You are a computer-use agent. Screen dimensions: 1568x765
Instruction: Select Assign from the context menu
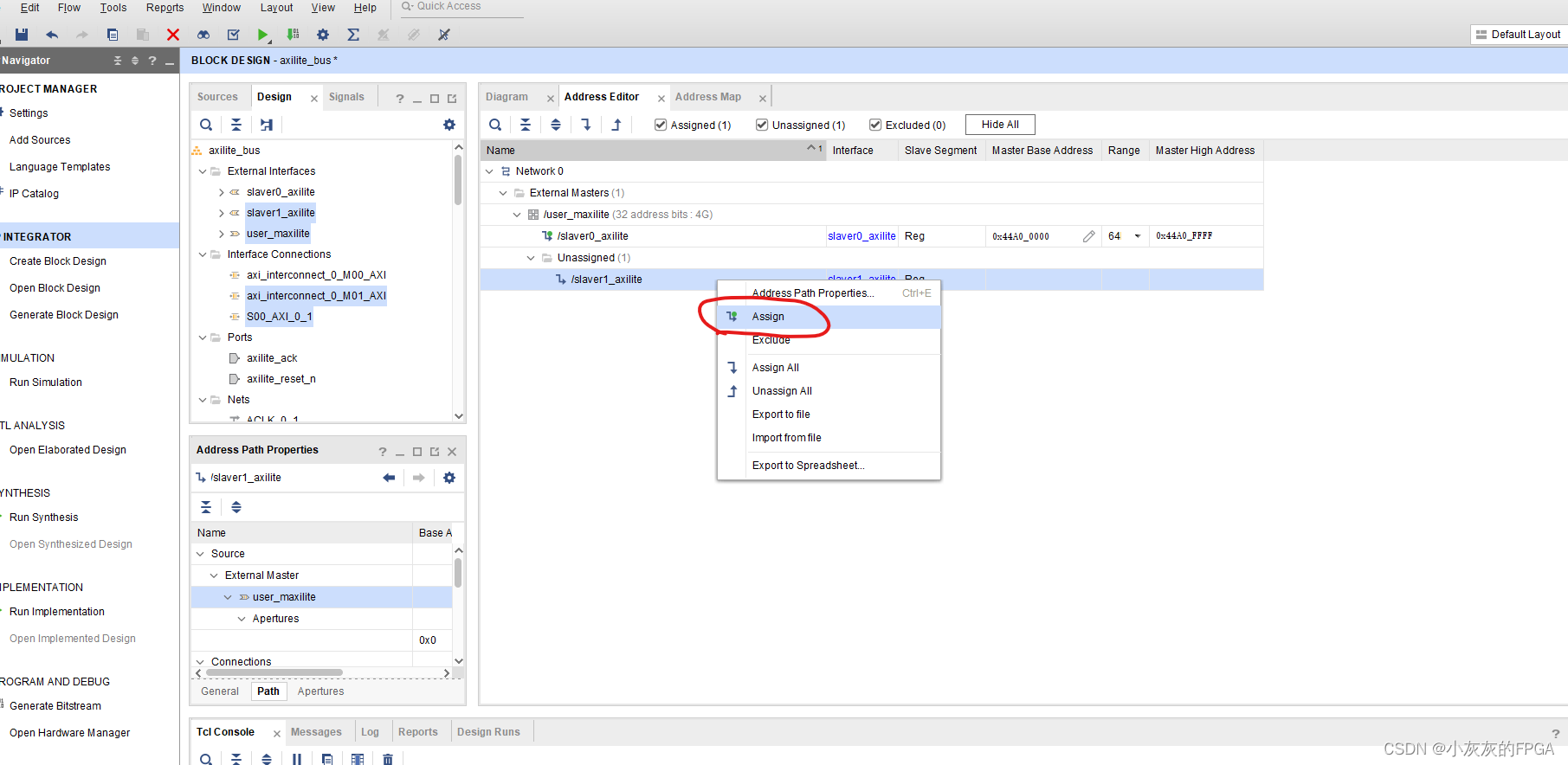[829, 317]
